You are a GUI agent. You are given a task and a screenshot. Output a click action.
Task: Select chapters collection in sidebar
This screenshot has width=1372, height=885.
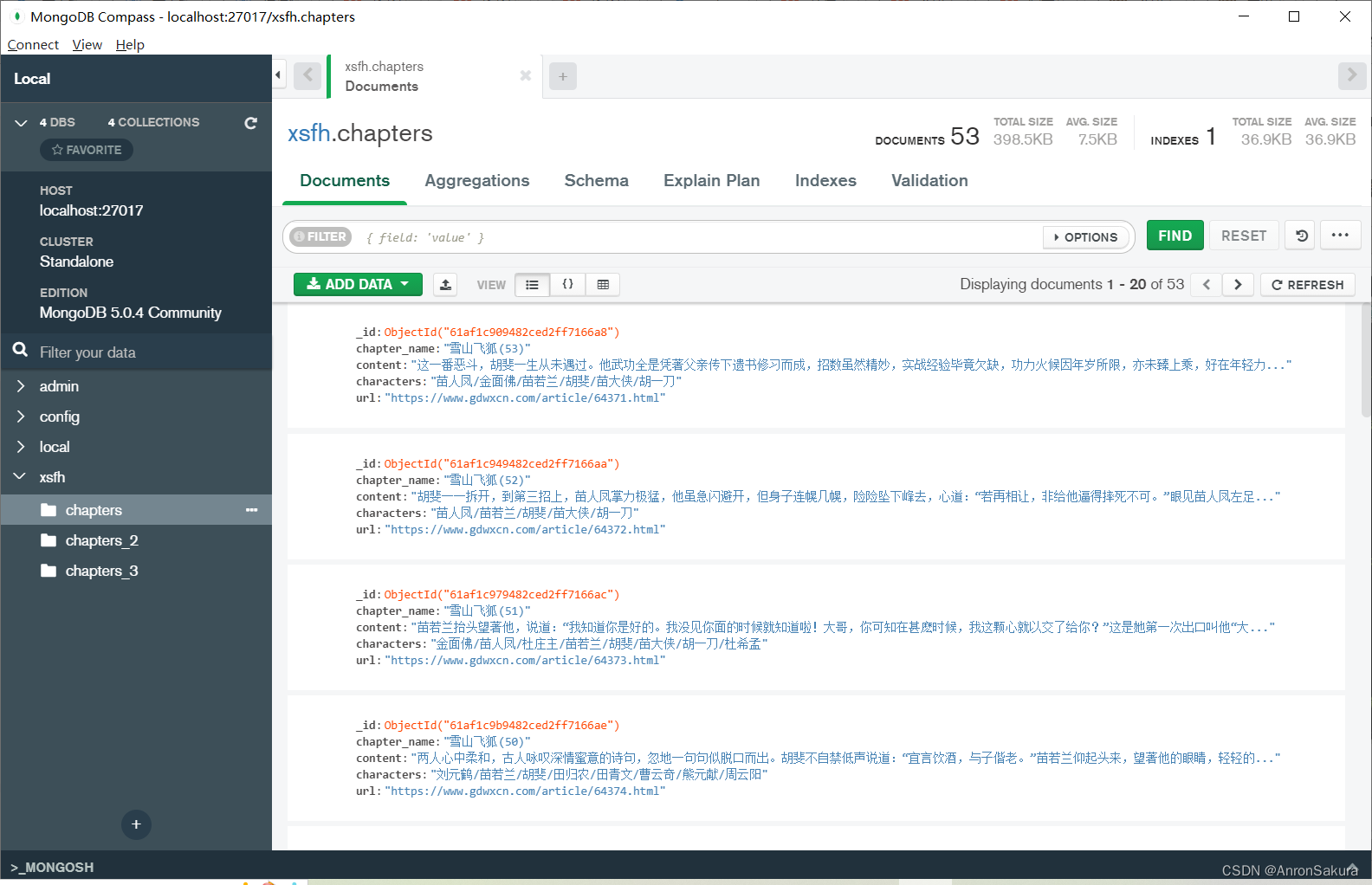coord(136,510)
